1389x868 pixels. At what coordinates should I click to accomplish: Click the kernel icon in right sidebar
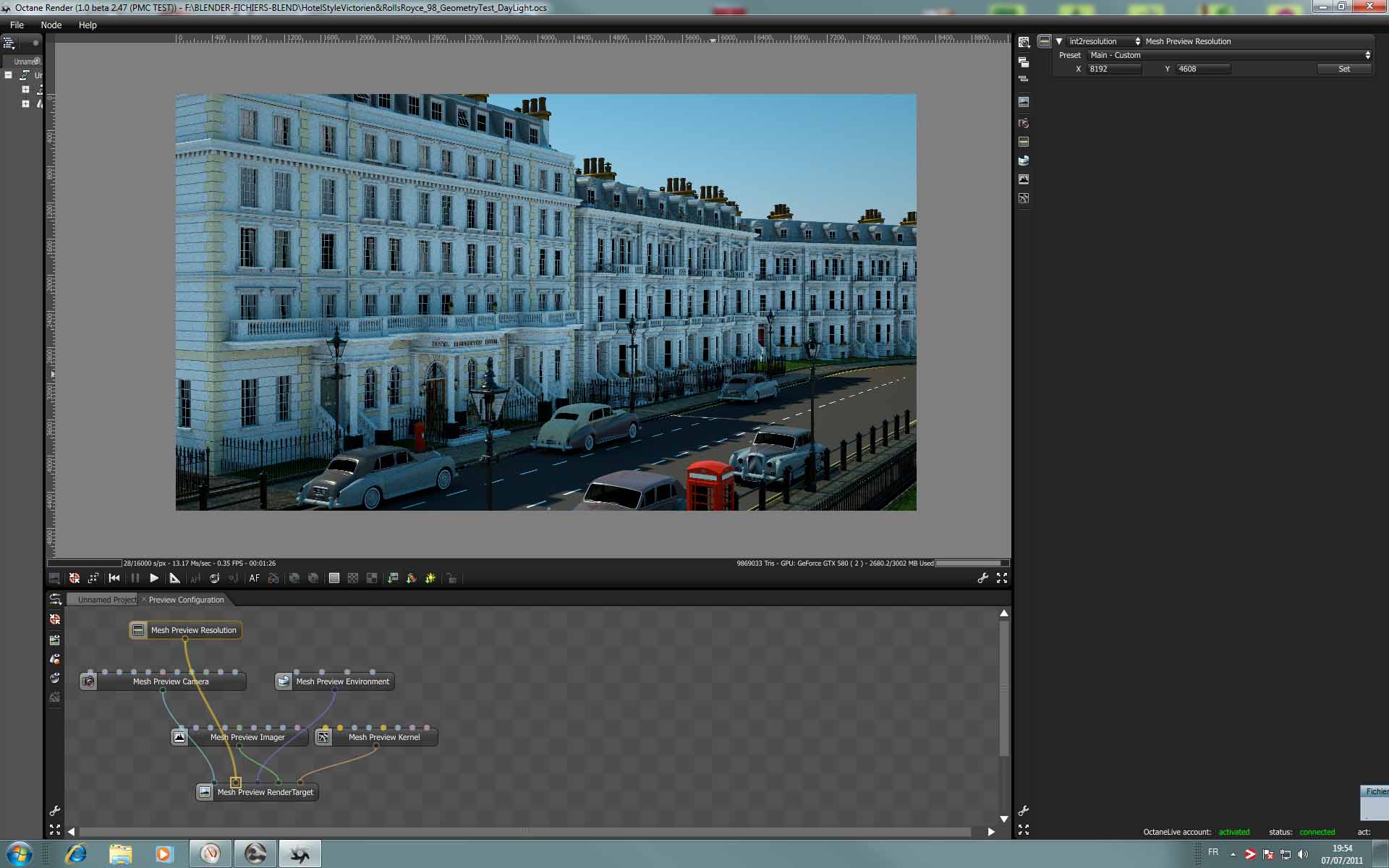[x=1023, y=198]
